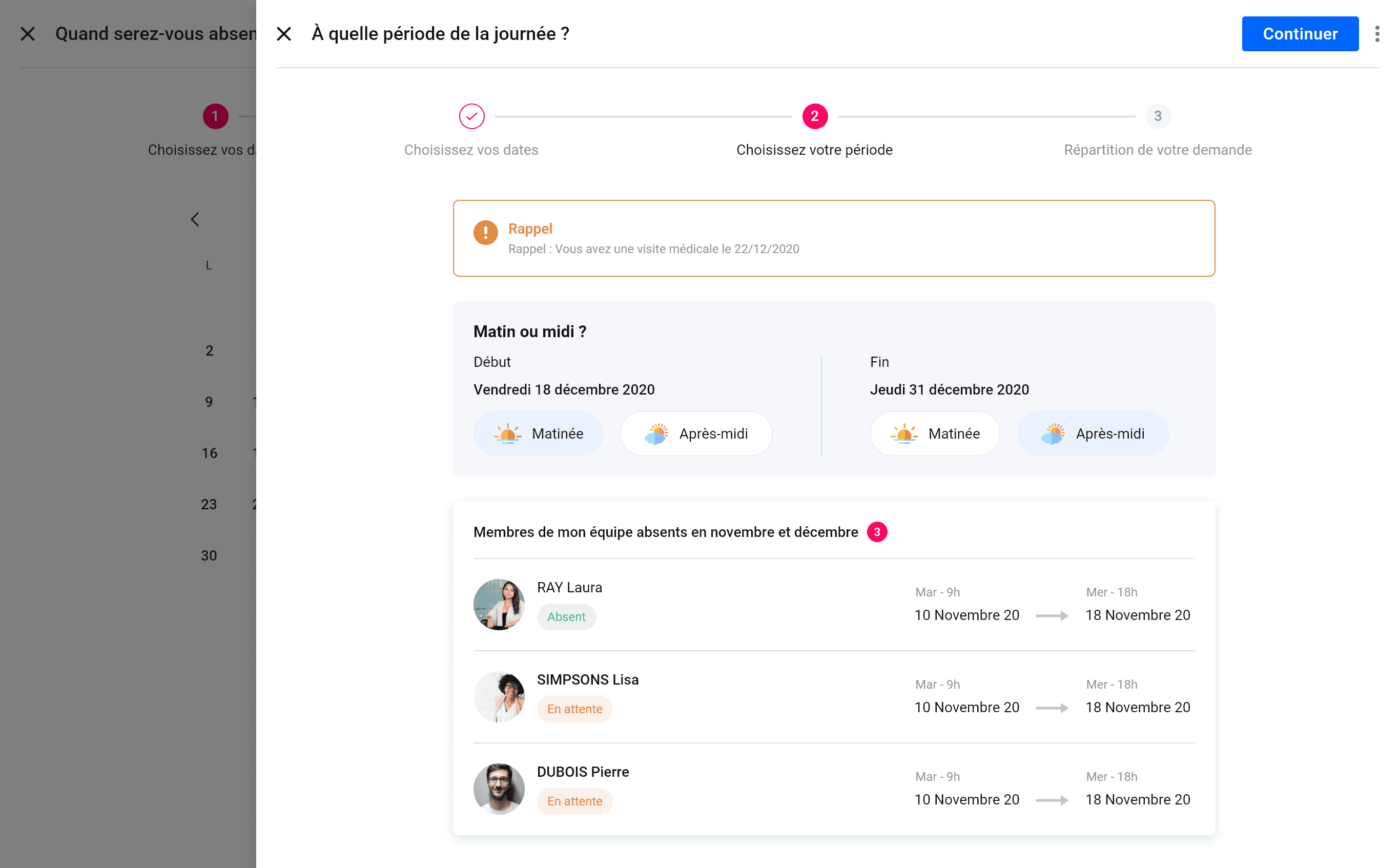Open SIMPSONS Lisa's profile photo

click(x=498, y=697)
